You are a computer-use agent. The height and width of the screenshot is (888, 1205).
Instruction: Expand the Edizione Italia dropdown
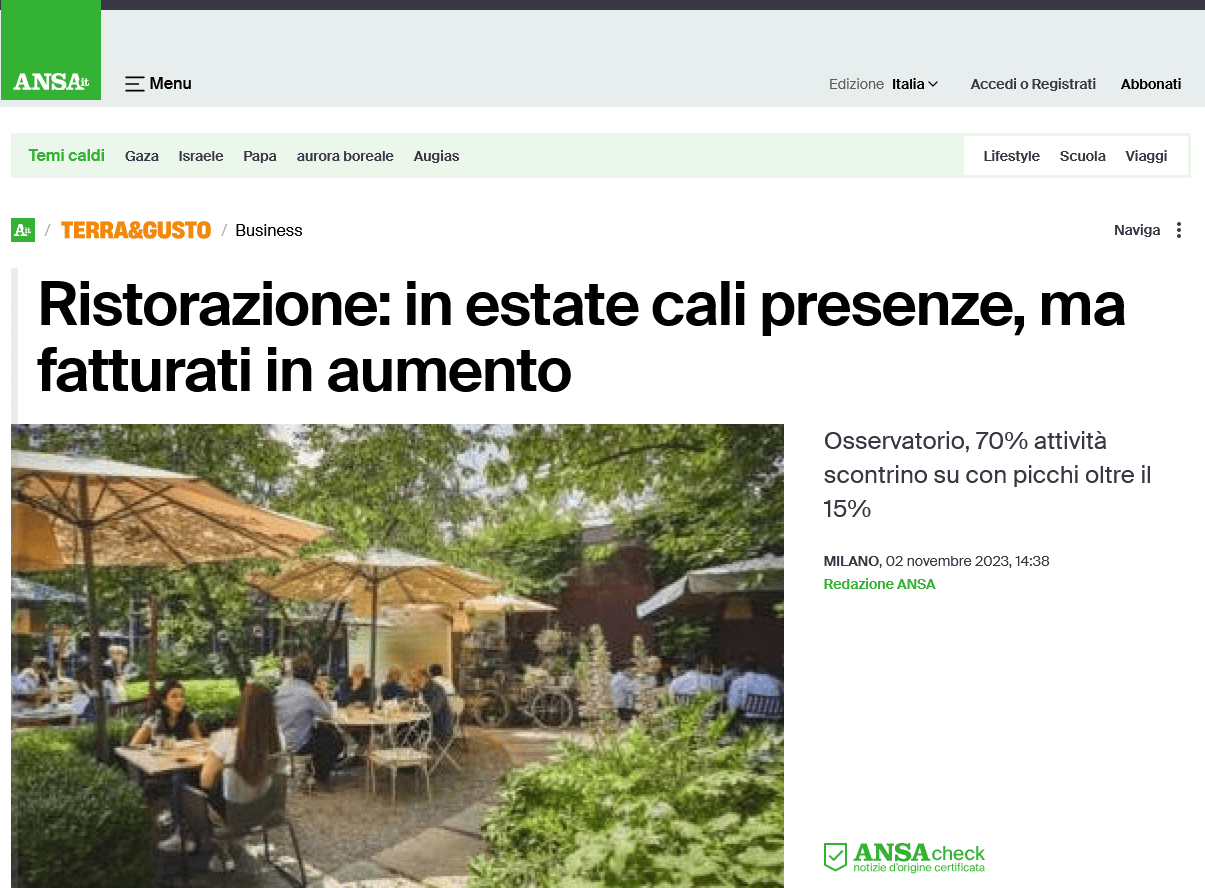point(915,84)
